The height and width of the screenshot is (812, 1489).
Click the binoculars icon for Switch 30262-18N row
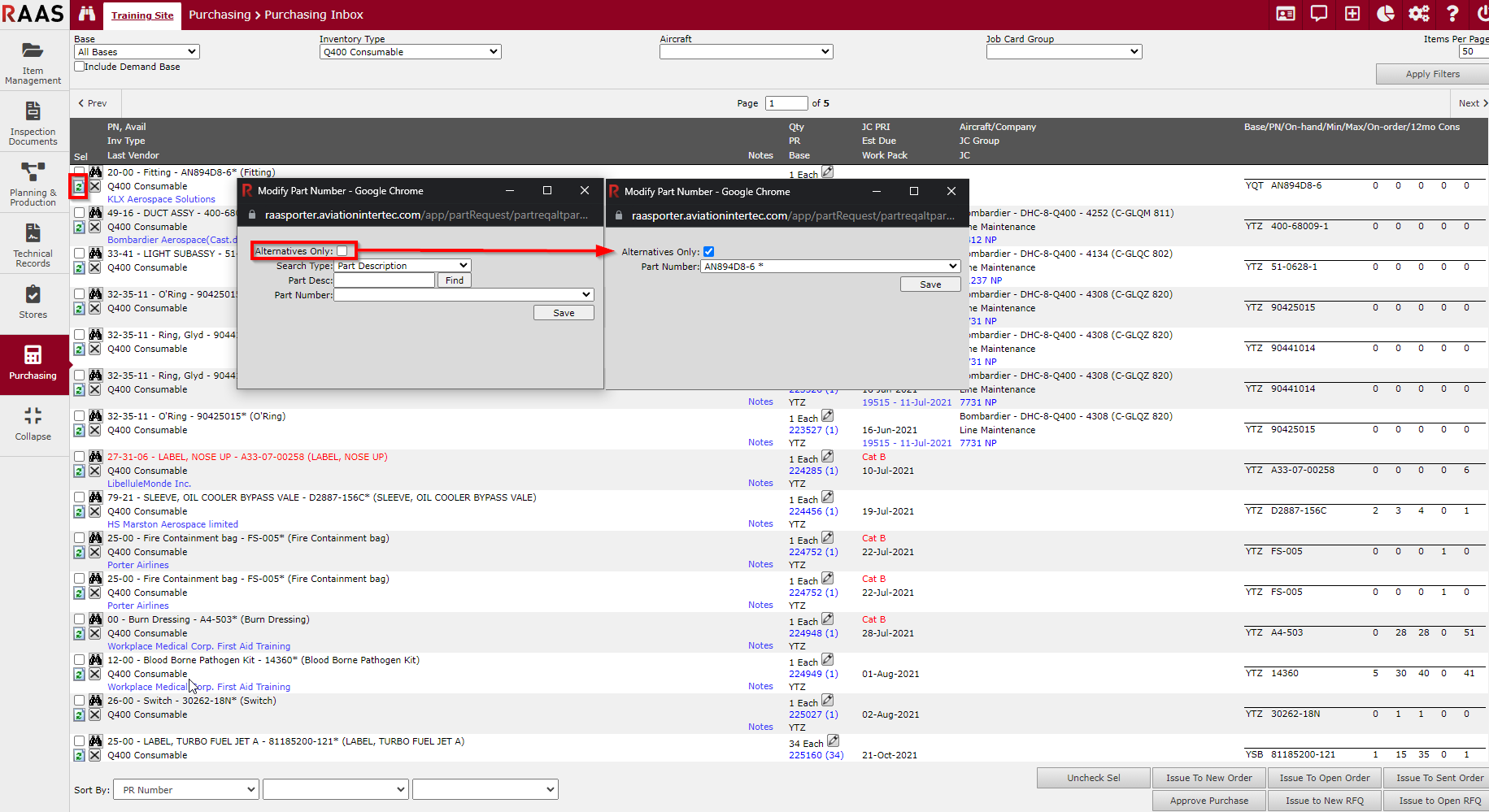point(95,700)
